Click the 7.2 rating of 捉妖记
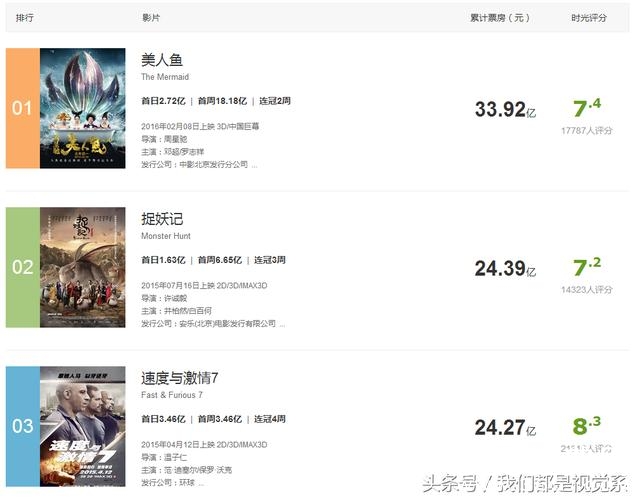This screenshot has height=500, width=640. coord(587,267)
